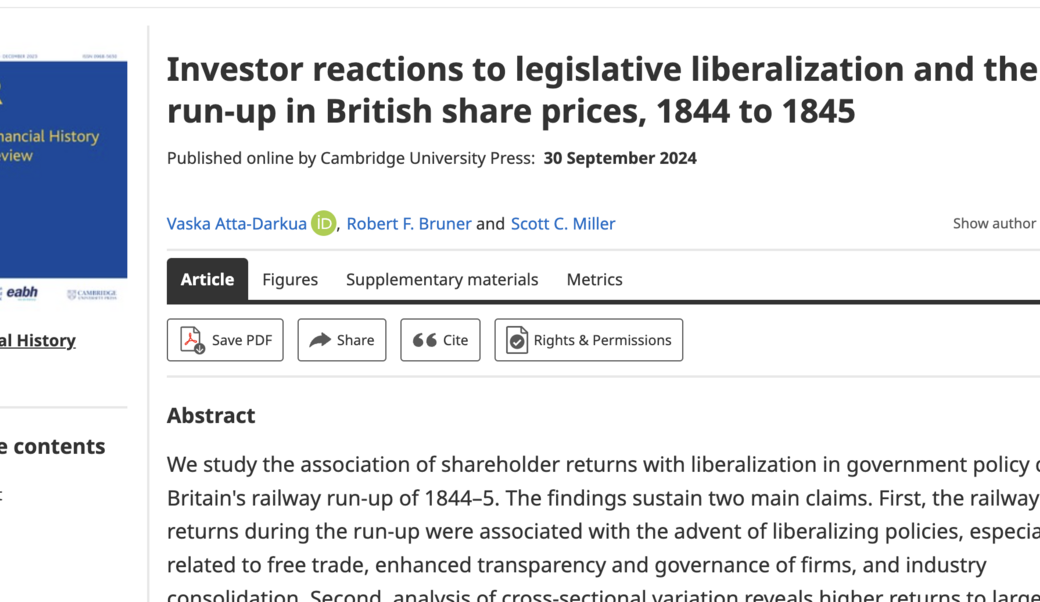Click the article title heading
1040x602 pixels.
click(x=601, y=90)
